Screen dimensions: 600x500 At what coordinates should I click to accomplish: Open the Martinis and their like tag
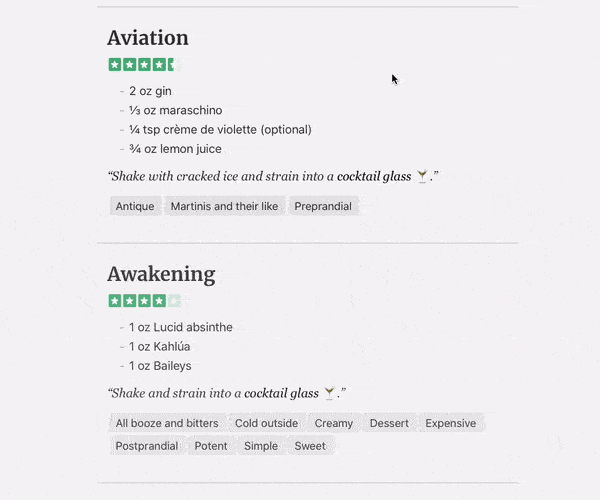click(224, 206)
